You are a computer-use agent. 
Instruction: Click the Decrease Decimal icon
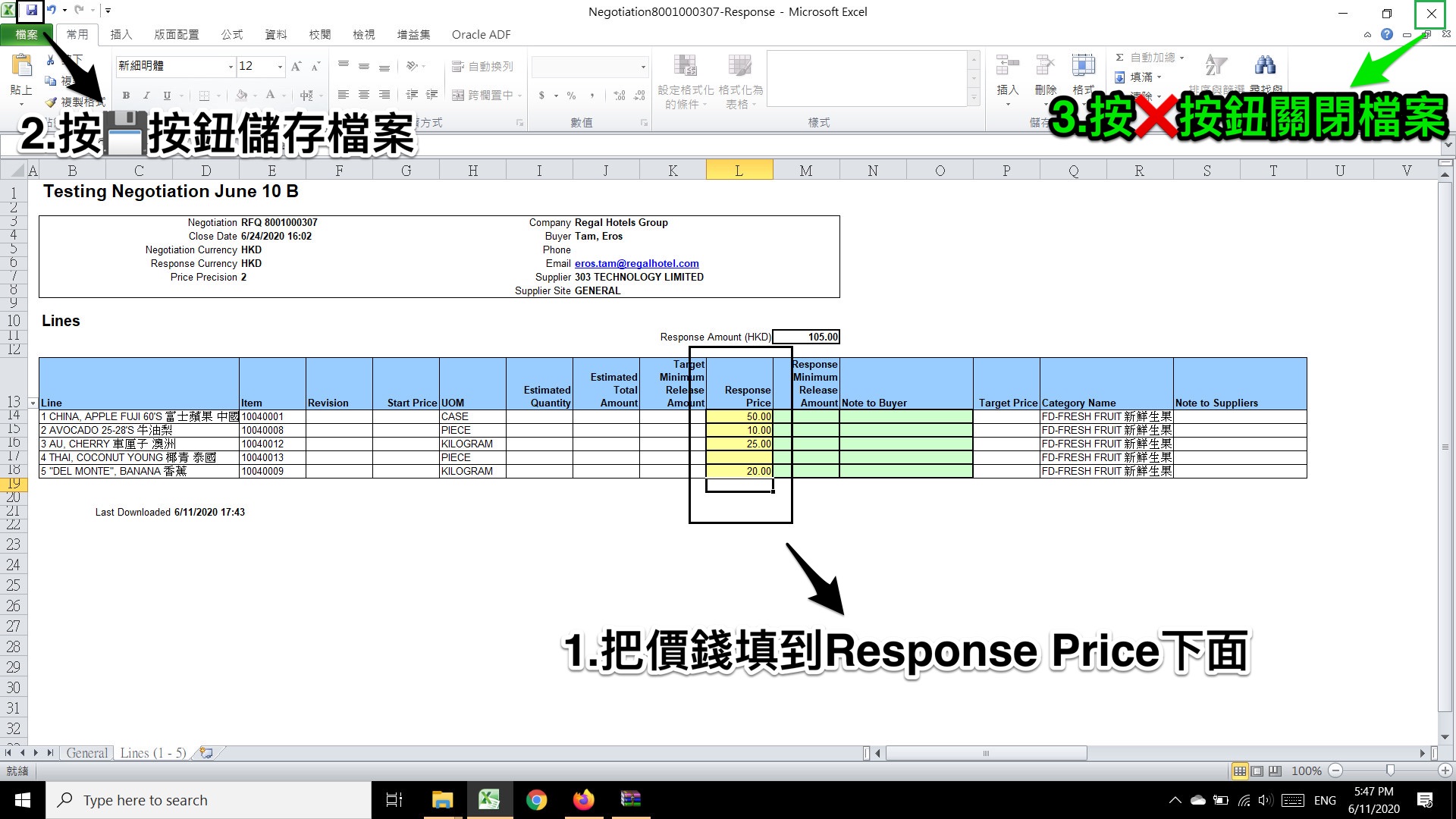pos(639,96)
